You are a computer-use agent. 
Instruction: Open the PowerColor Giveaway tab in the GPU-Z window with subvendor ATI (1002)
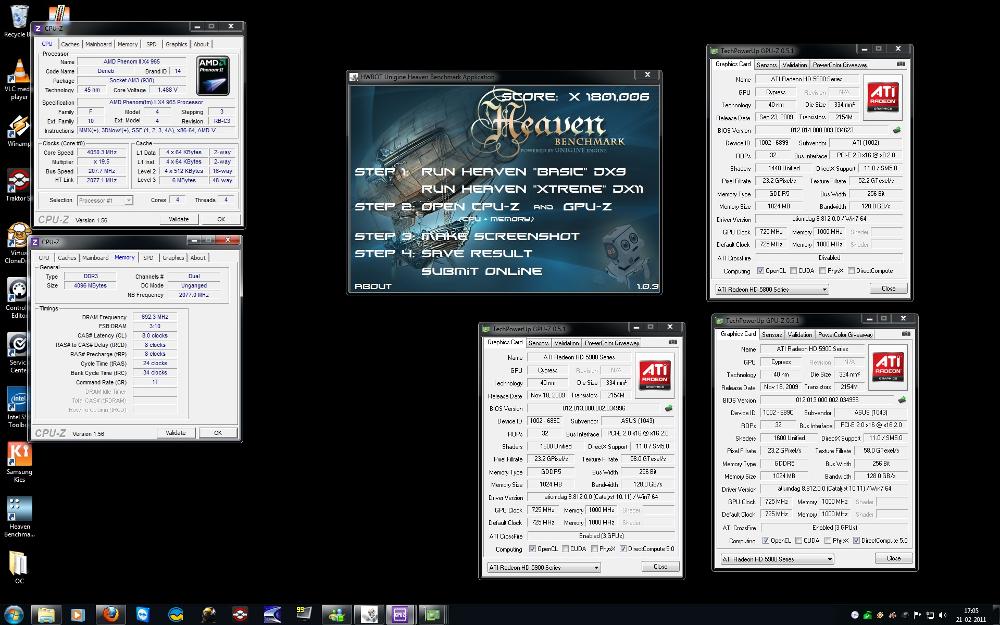[839, 64]
